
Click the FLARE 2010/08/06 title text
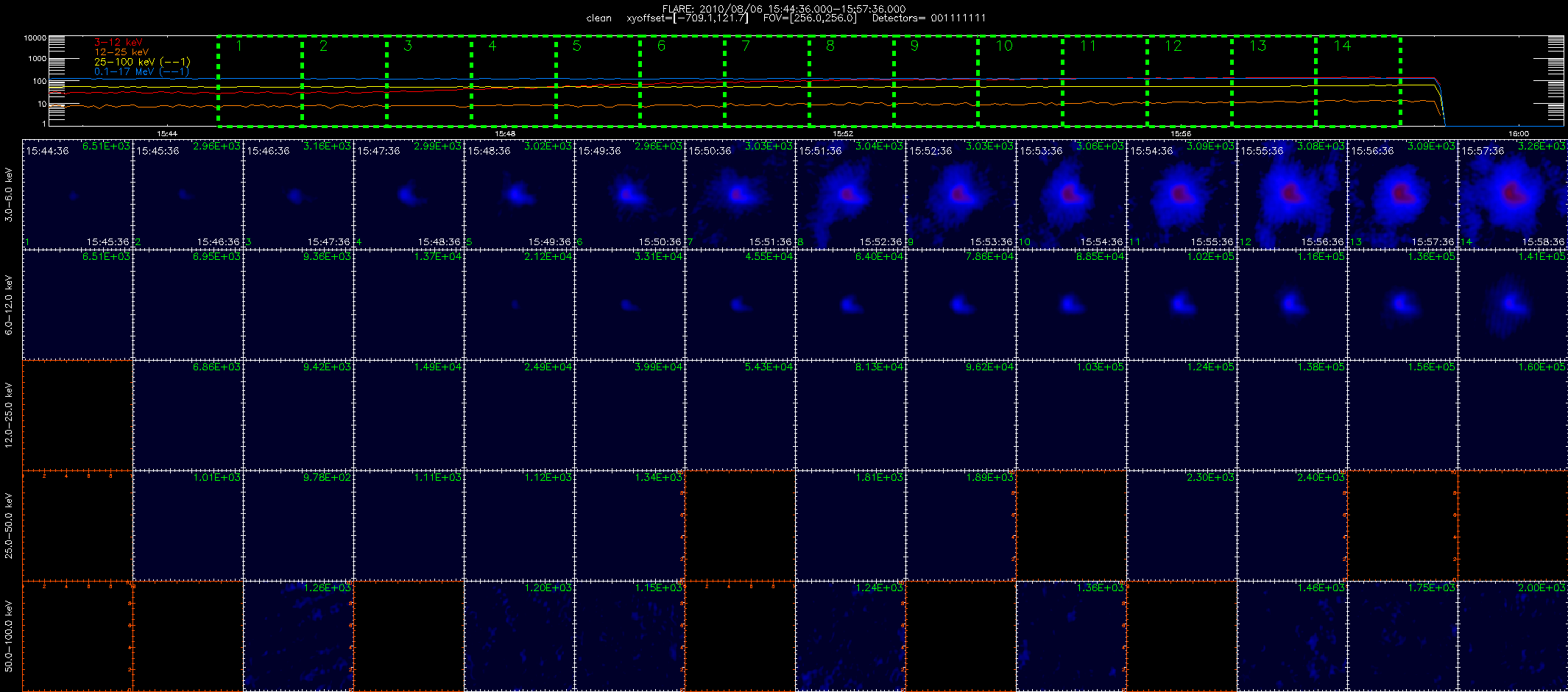[784, 9]
